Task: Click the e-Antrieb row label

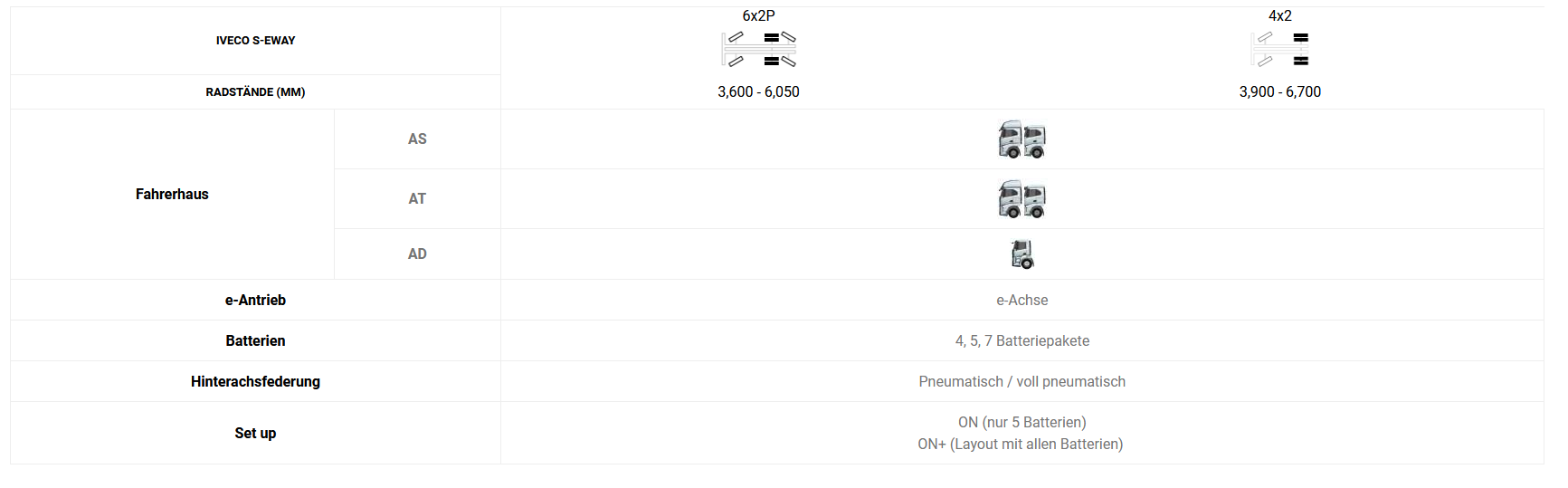Action: pyautogui.click(x=255, y=300)
